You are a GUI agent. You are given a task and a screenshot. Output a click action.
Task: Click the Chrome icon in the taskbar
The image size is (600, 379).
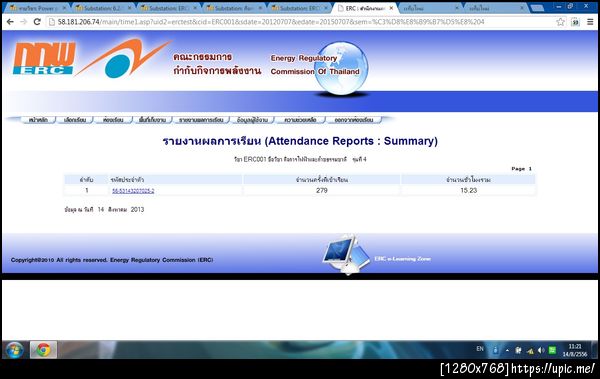click(43, 350)
